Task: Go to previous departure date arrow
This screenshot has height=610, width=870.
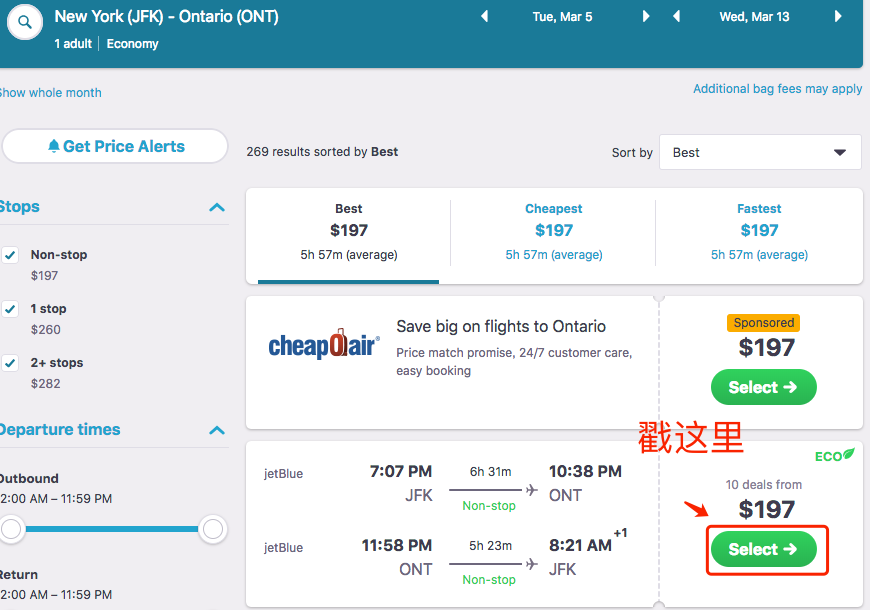Action: 484,16
